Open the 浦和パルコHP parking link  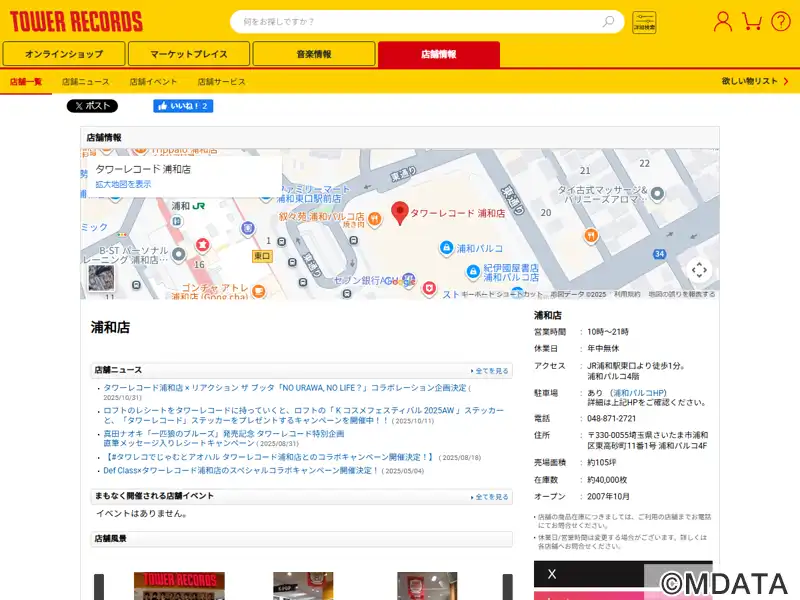pyautogui.click(x=639, y=393)
